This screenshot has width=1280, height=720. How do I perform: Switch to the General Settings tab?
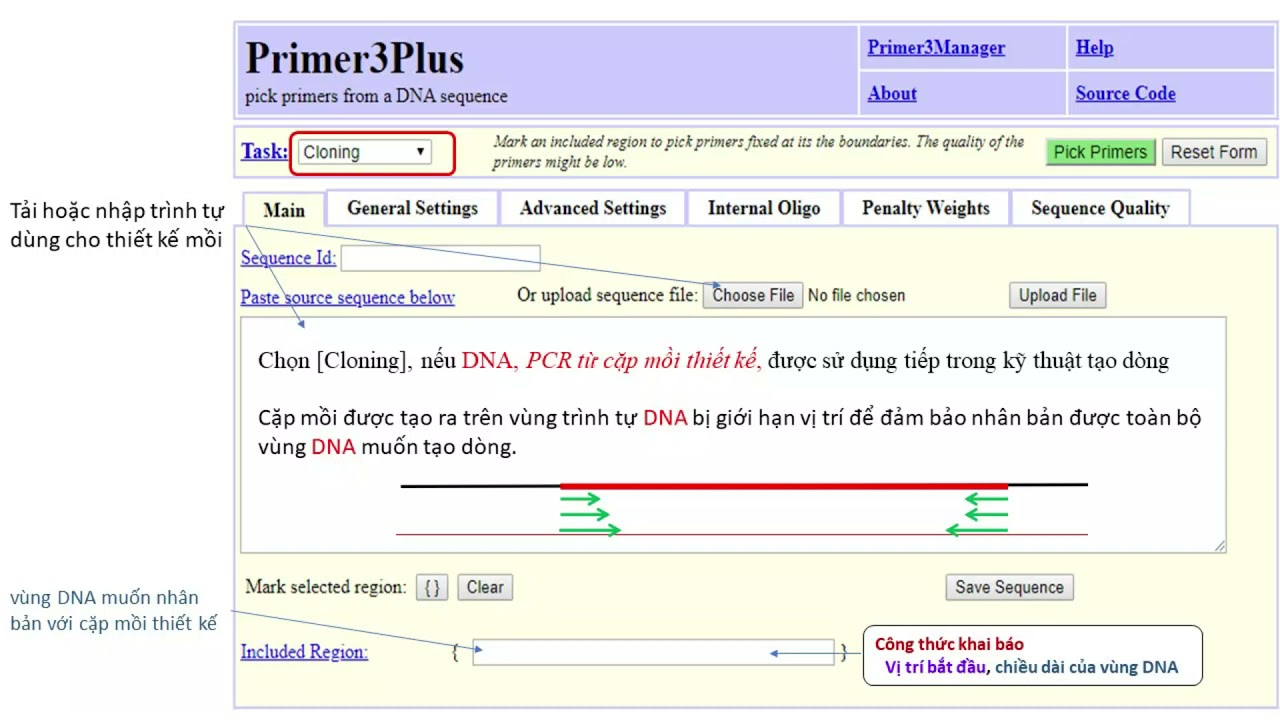pyautogui.click(x=412, y=208)
